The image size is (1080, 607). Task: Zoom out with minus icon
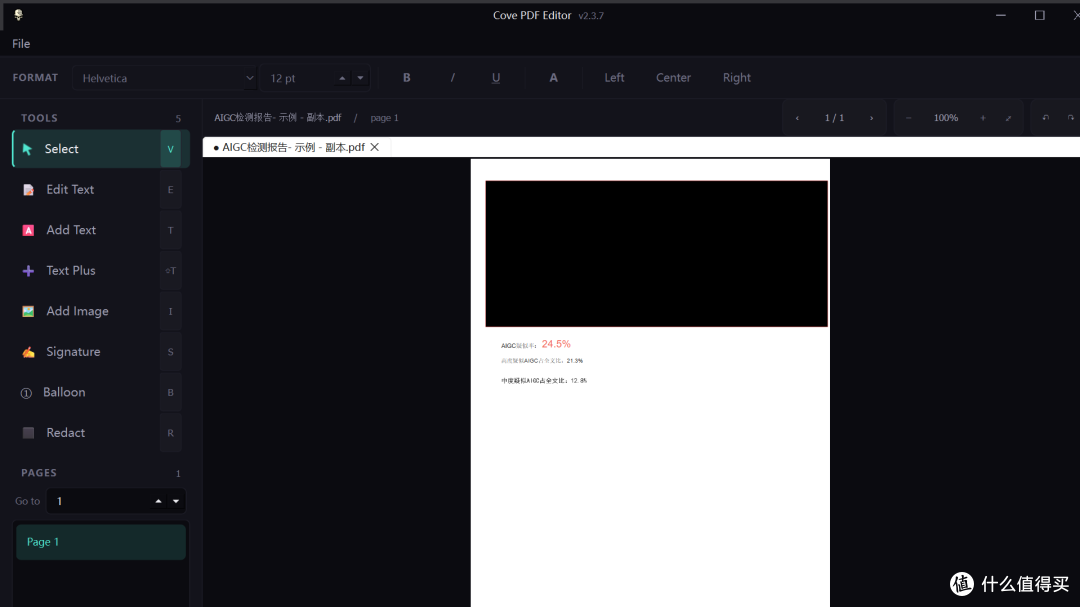908,118
